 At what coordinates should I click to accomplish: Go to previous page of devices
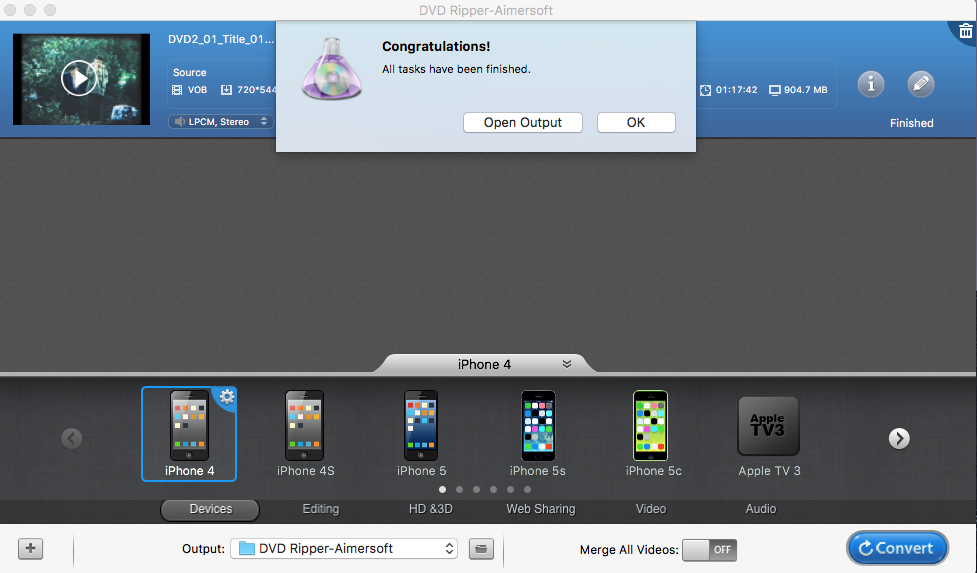pos(72,438)
